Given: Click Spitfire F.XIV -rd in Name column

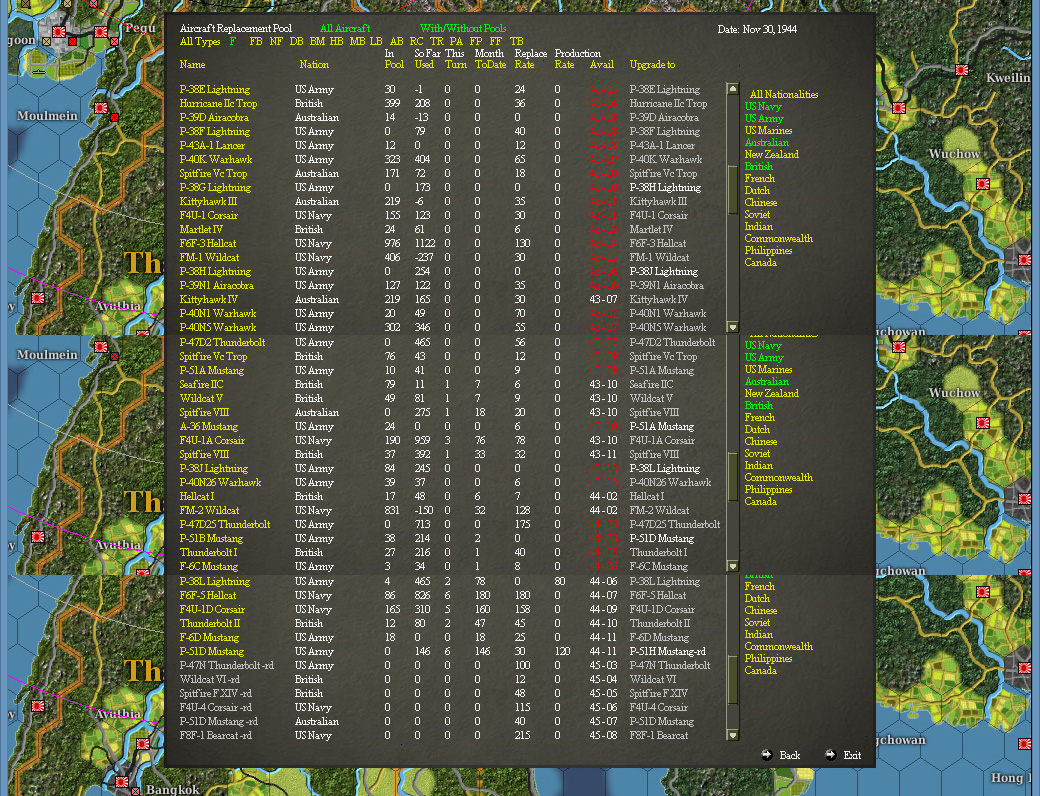Looking at the screenshot, I should click(x=216, y=693).
